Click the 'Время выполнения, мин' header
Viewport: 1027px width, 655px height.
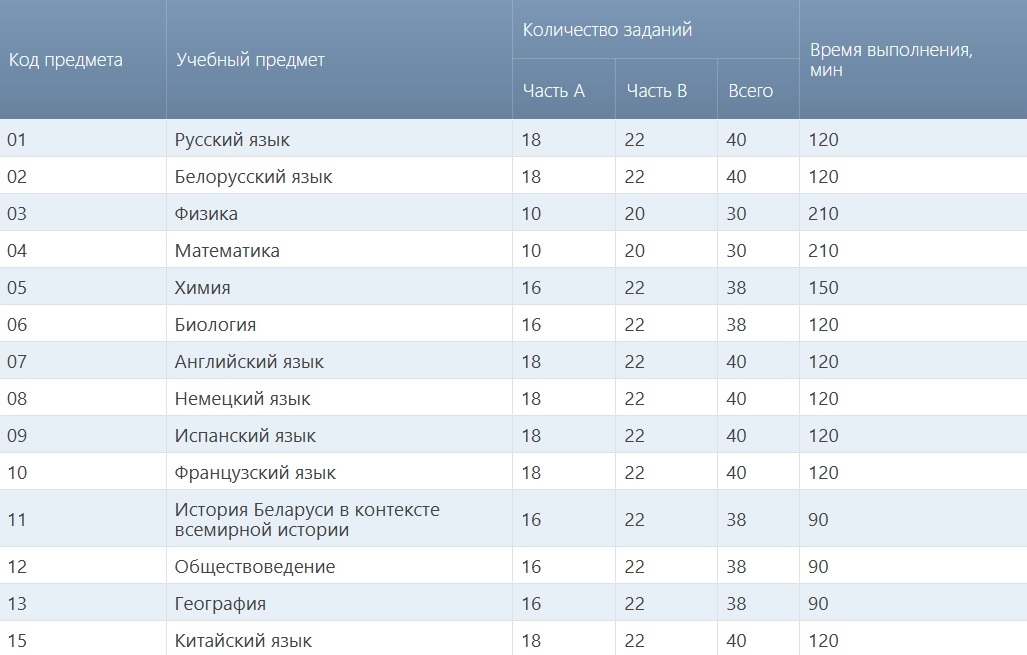pyautogui.click(x=892, y=60)
